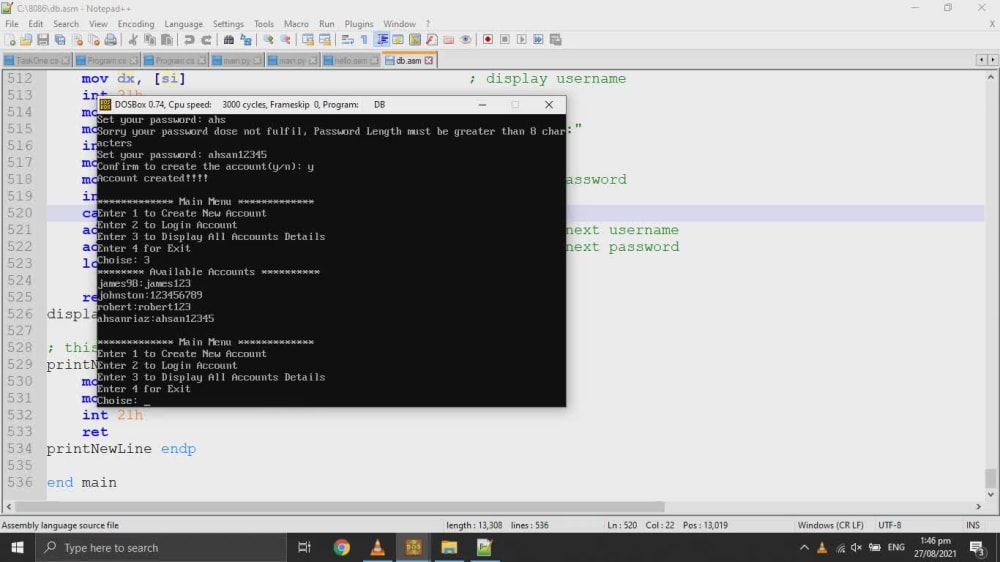Click the Close All toolbar icon
The width and height of the screenshot is (1000, 562).
pos(94,40)
